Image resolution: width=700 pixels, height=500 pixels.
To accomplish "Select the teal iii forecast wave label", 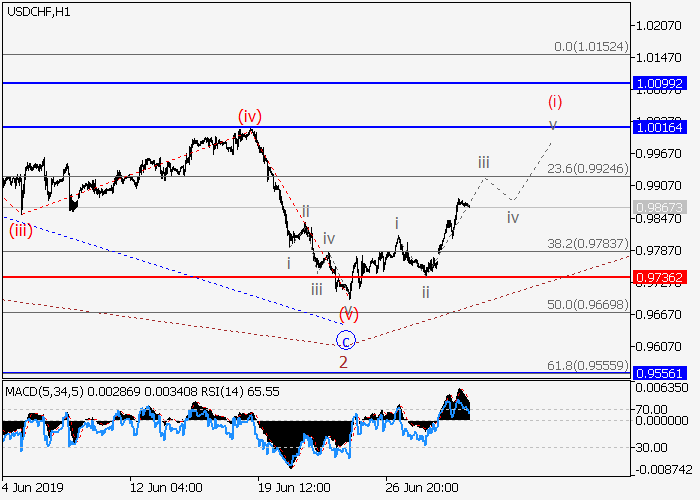I will [x=483, y=162].
